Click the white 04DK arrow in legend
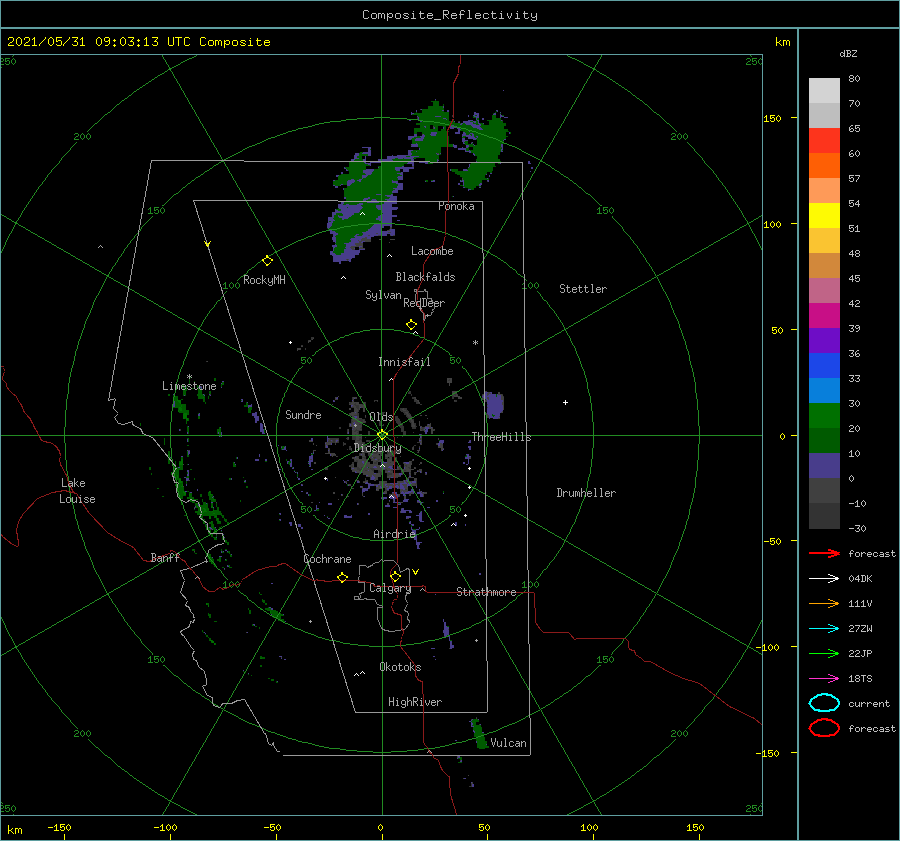Image resolution: width=900 pixels, height=841 pixels. click(x=824, y=578)
